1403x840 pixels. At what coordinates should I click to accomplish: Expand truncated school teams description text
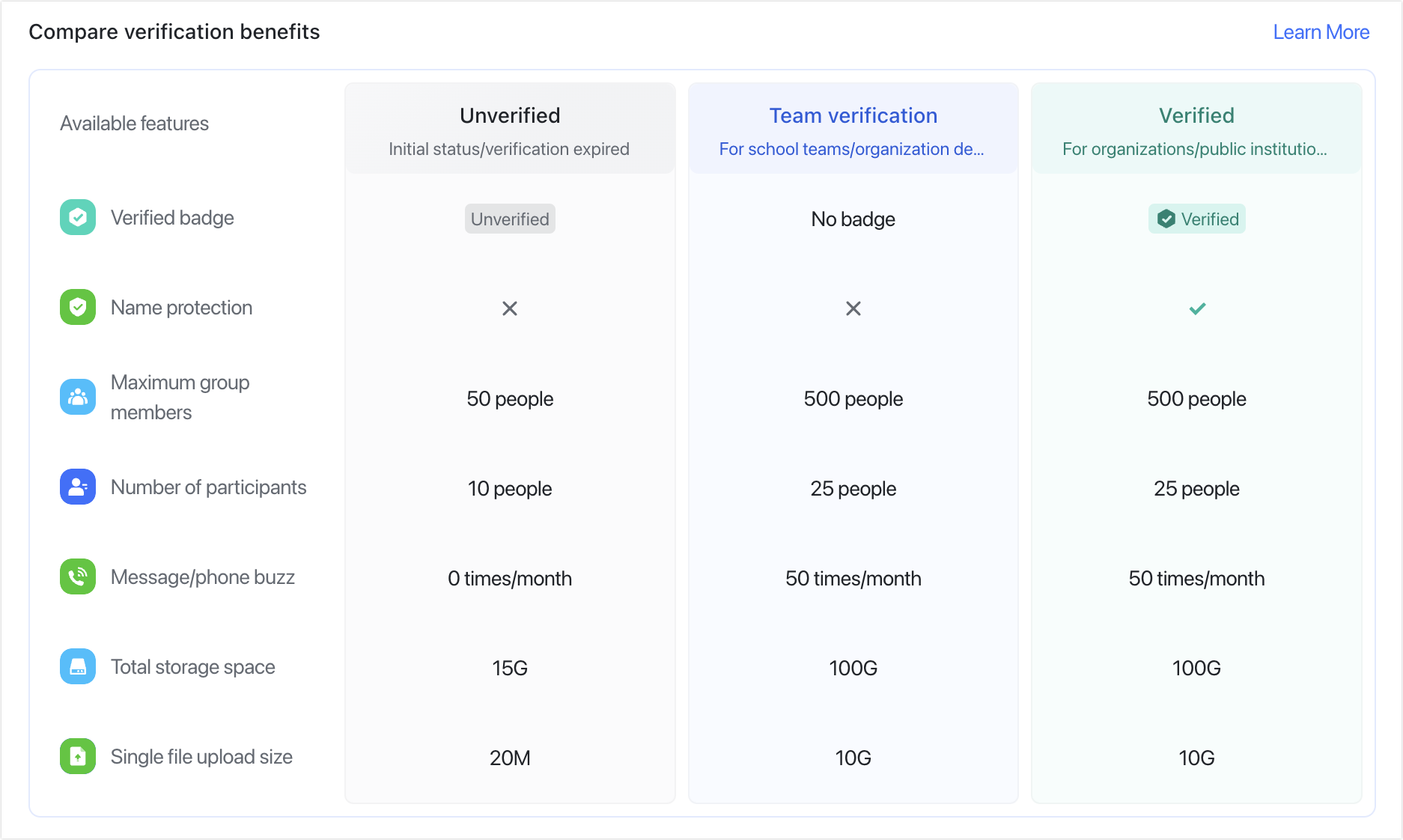coord(853,149)
